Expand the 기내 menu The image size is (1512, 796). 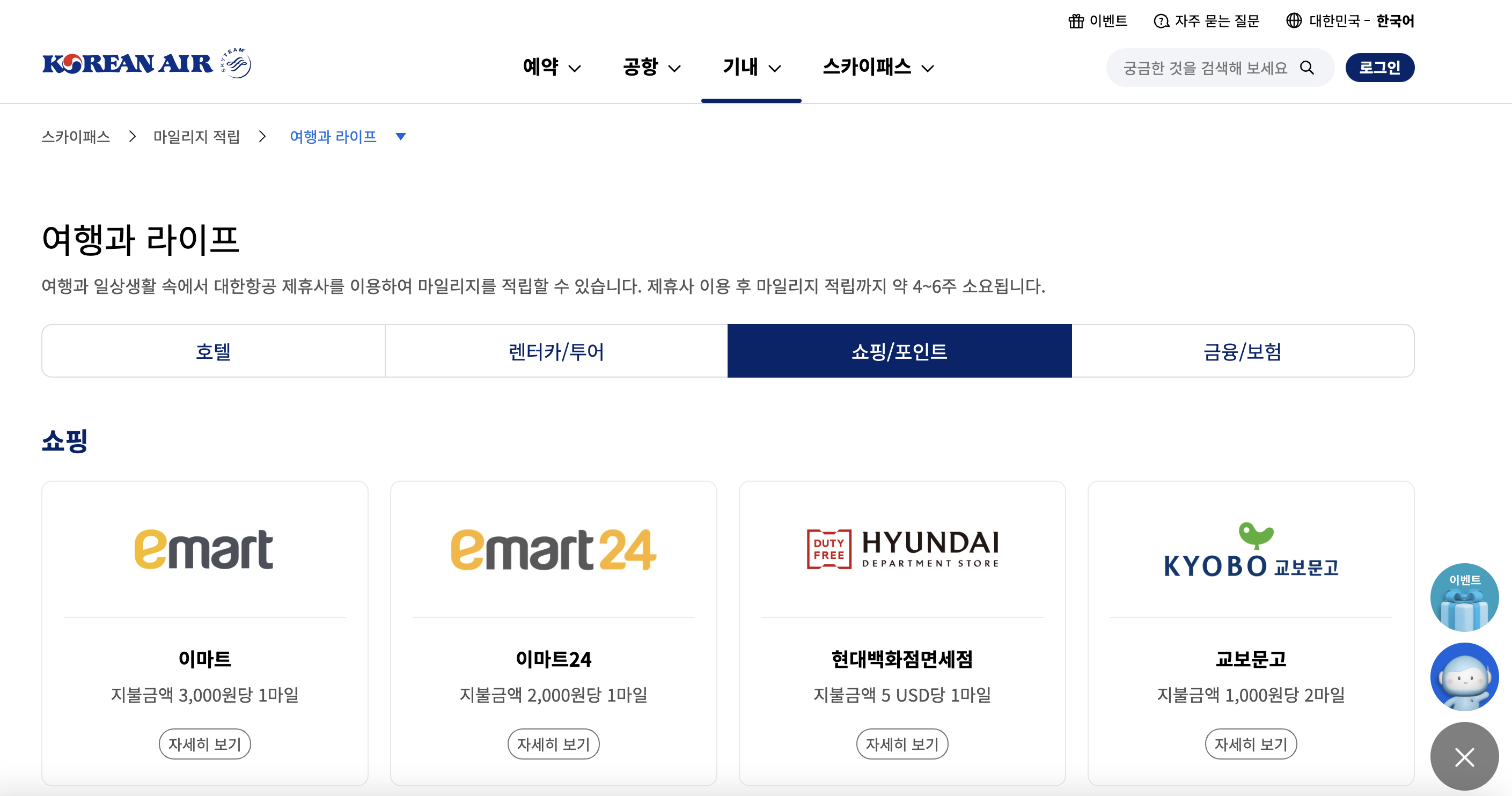coord(751,67)
